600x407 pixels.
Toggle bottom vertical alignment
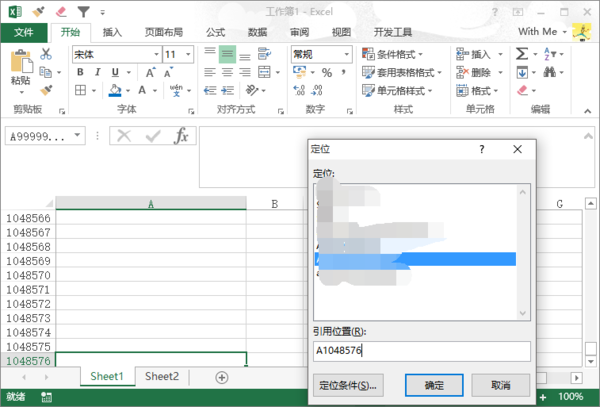245,55
